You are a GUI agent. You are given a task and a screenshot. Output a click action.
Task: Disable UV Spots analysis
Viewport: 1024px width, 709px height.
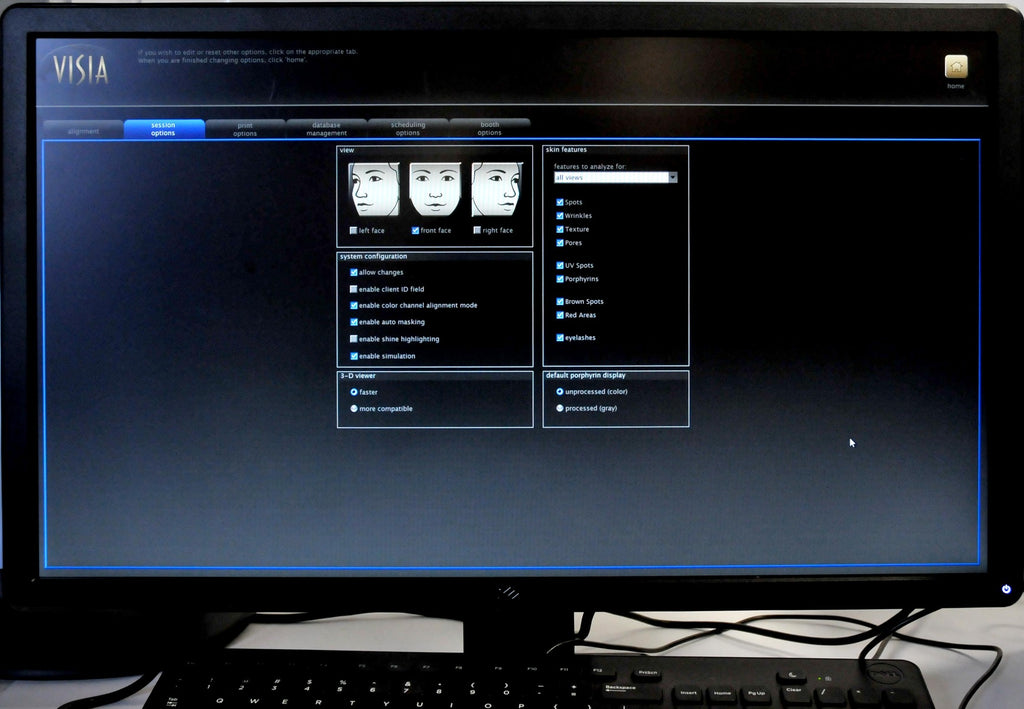coord(559,265)
